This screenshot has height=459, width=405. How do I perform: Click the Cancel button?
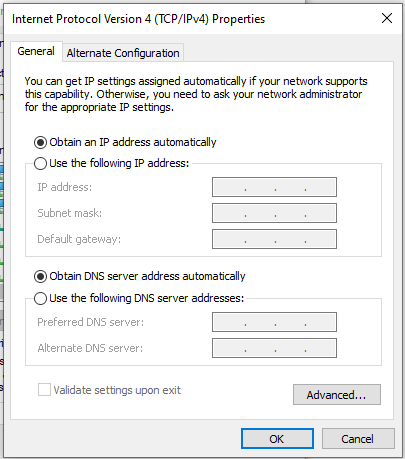click(358, 439)
